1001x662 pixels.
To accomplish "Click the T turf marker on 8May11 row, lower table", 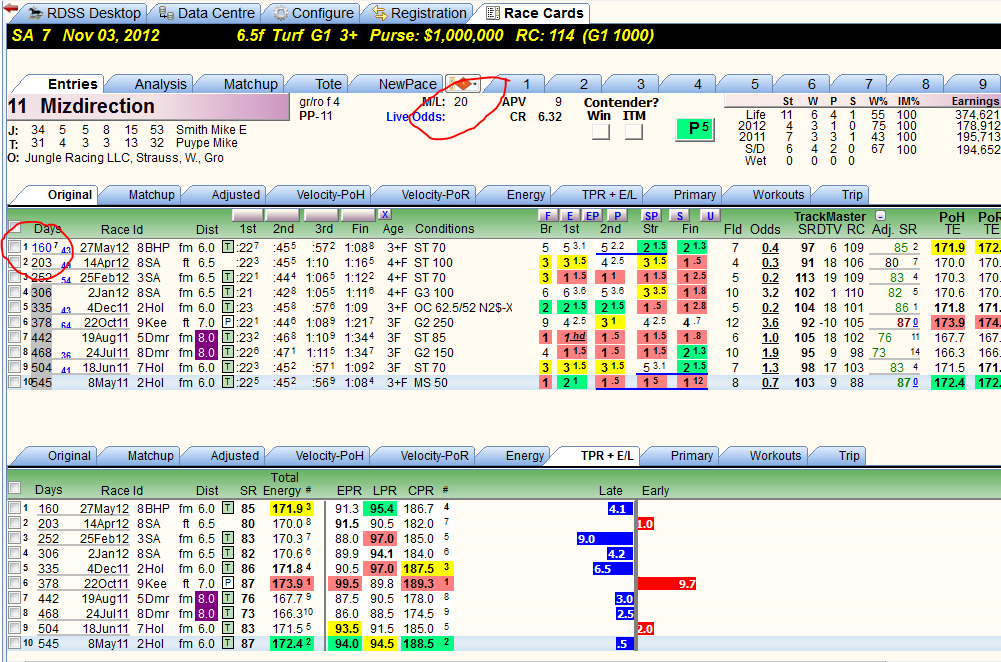I will click(x=228, y=643).
